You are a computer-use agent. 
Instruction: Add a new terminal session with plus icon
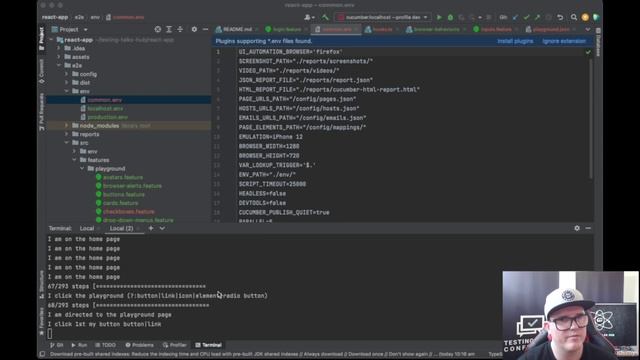point(151,228)
